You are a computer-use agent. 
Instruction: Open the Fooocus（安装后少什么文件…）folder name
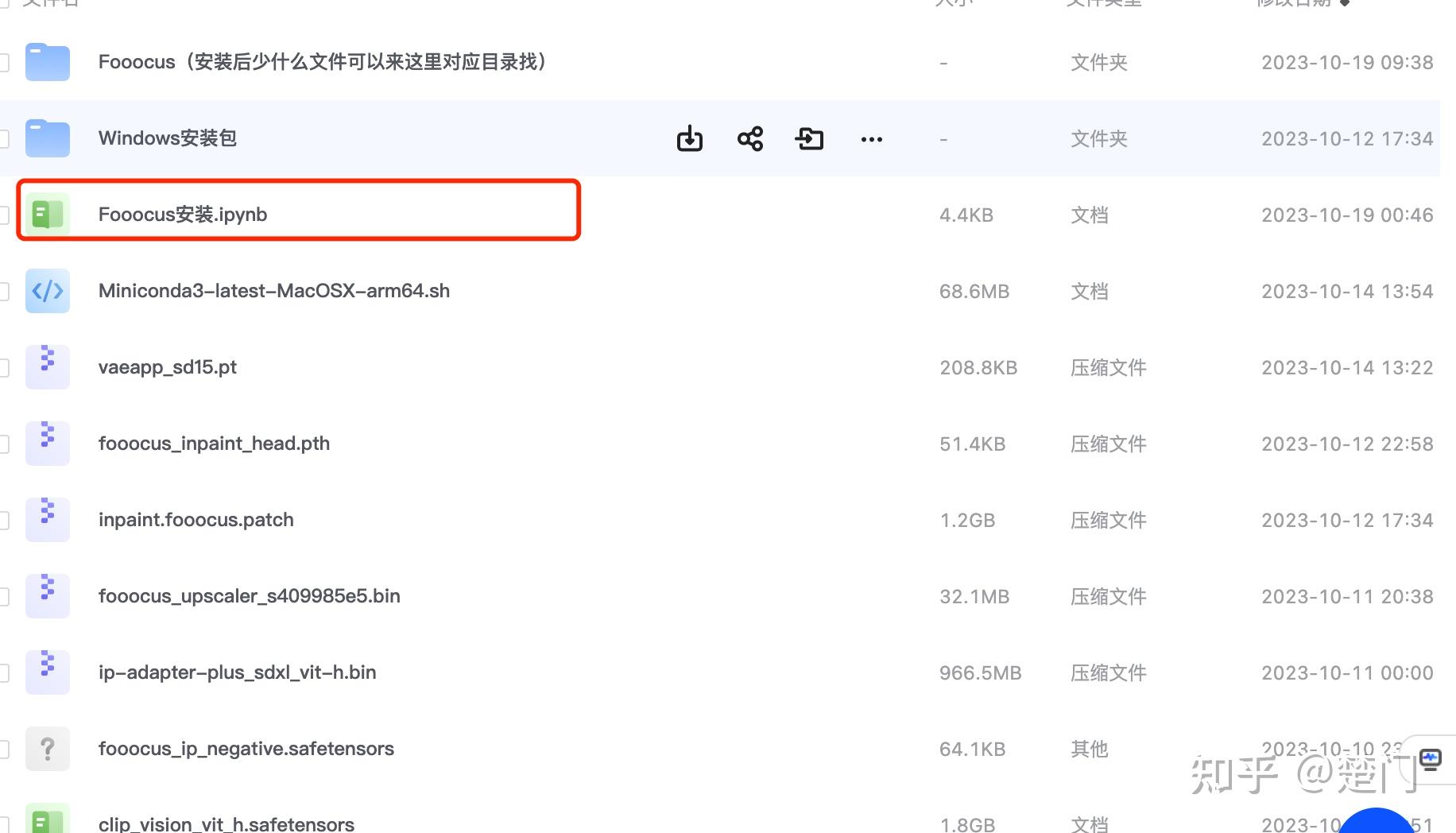click(324, 62)
